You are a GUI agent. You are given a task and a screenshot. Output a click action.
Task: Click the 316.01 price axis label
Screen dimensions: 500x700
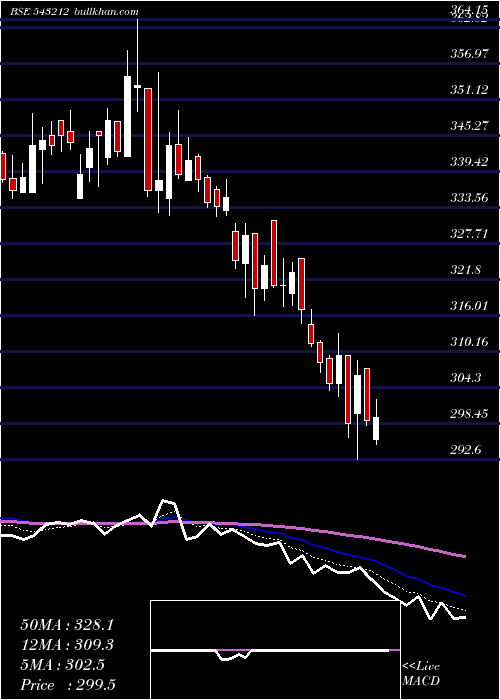(x=468, y=306)
